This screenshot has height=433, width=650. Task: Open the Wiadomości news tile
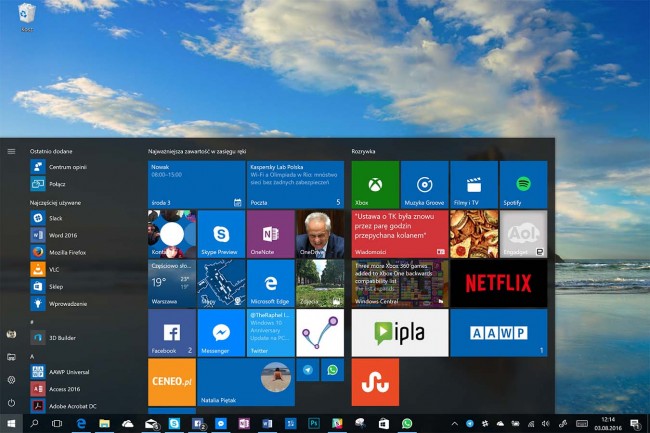(x=400, y=234)
